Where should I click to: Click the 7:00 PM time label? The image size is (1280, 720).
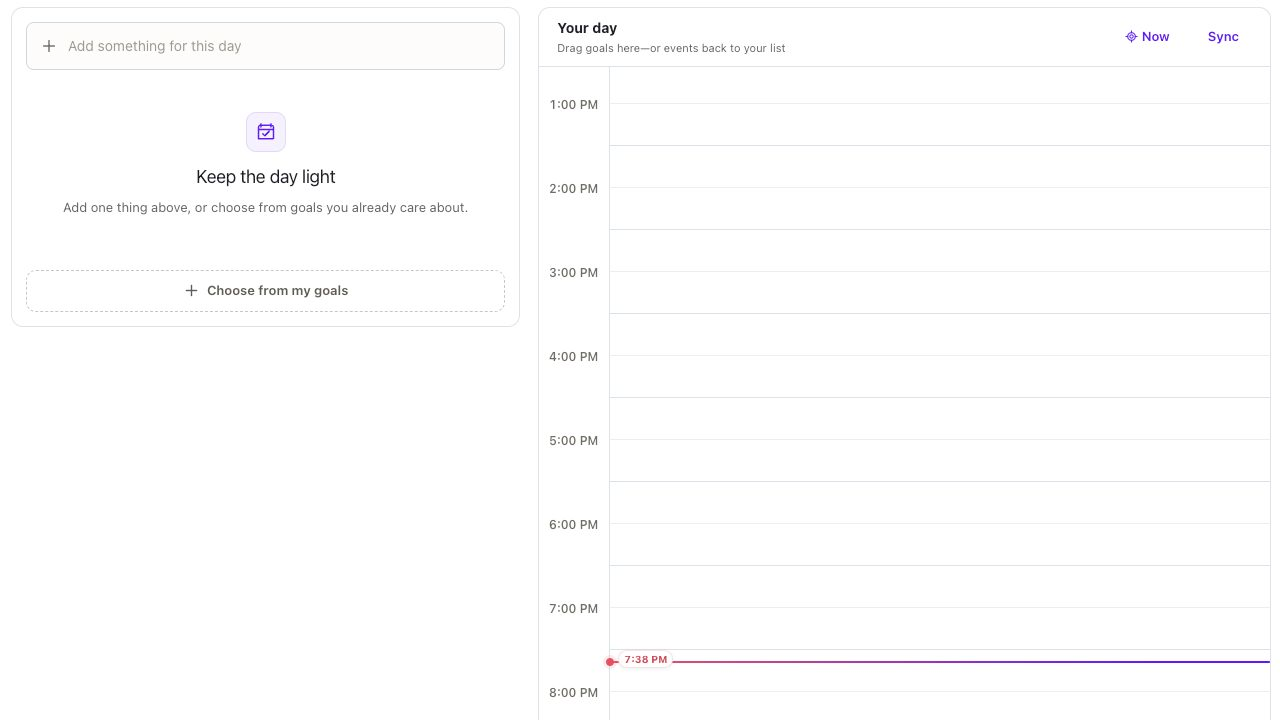click(573, 609)
